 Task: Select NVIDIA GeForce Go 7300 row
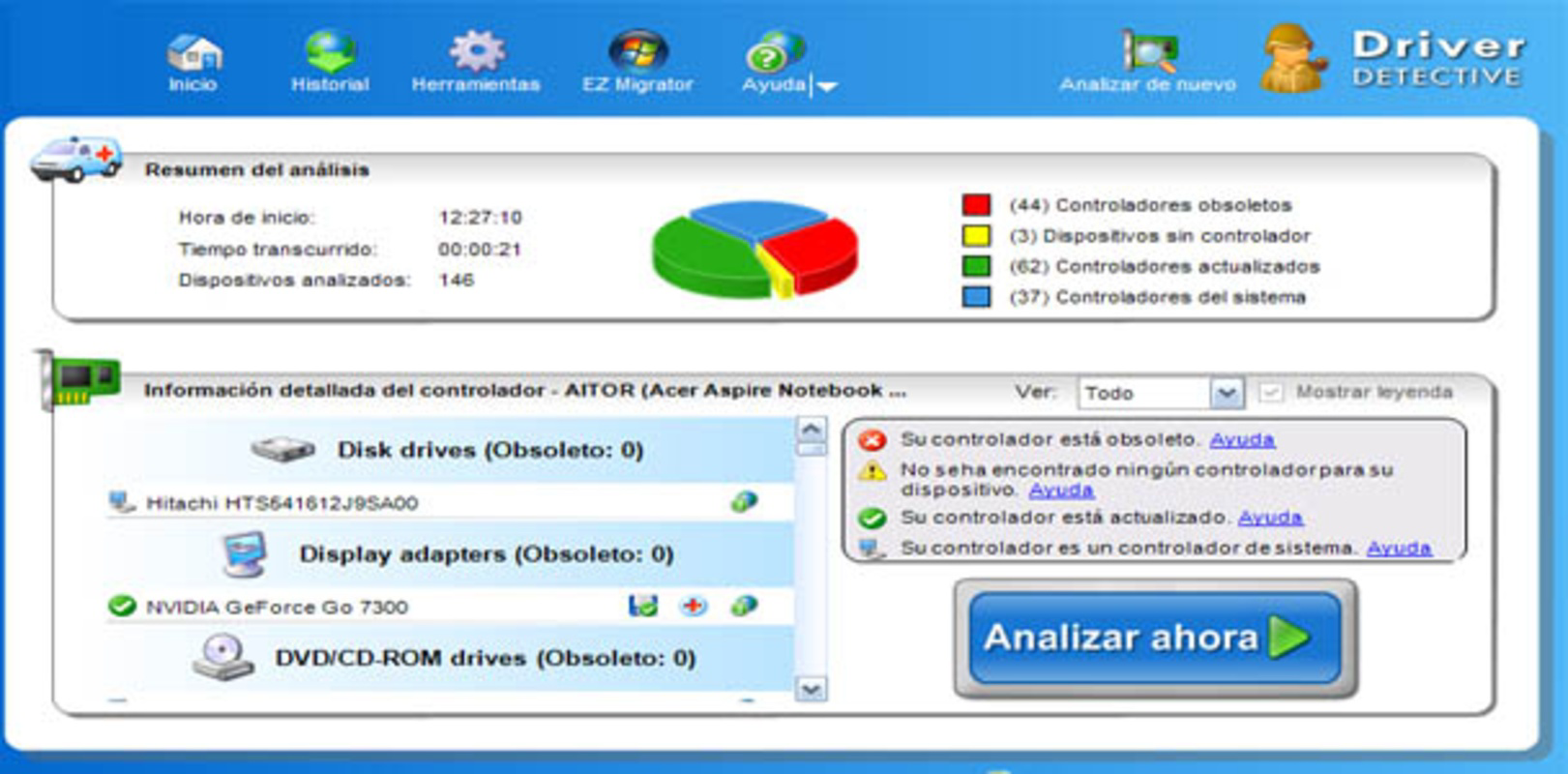(450, 607)
